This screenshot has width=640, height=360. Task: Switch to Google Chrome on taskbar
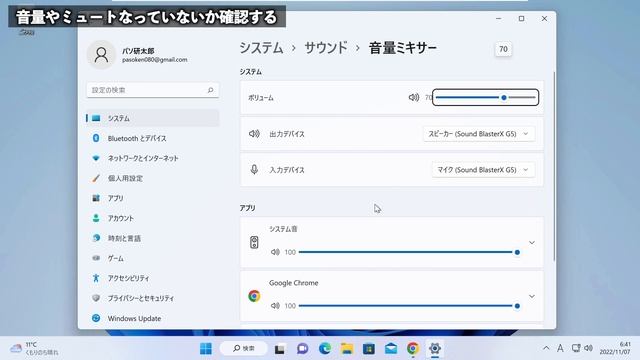point(413,349)
